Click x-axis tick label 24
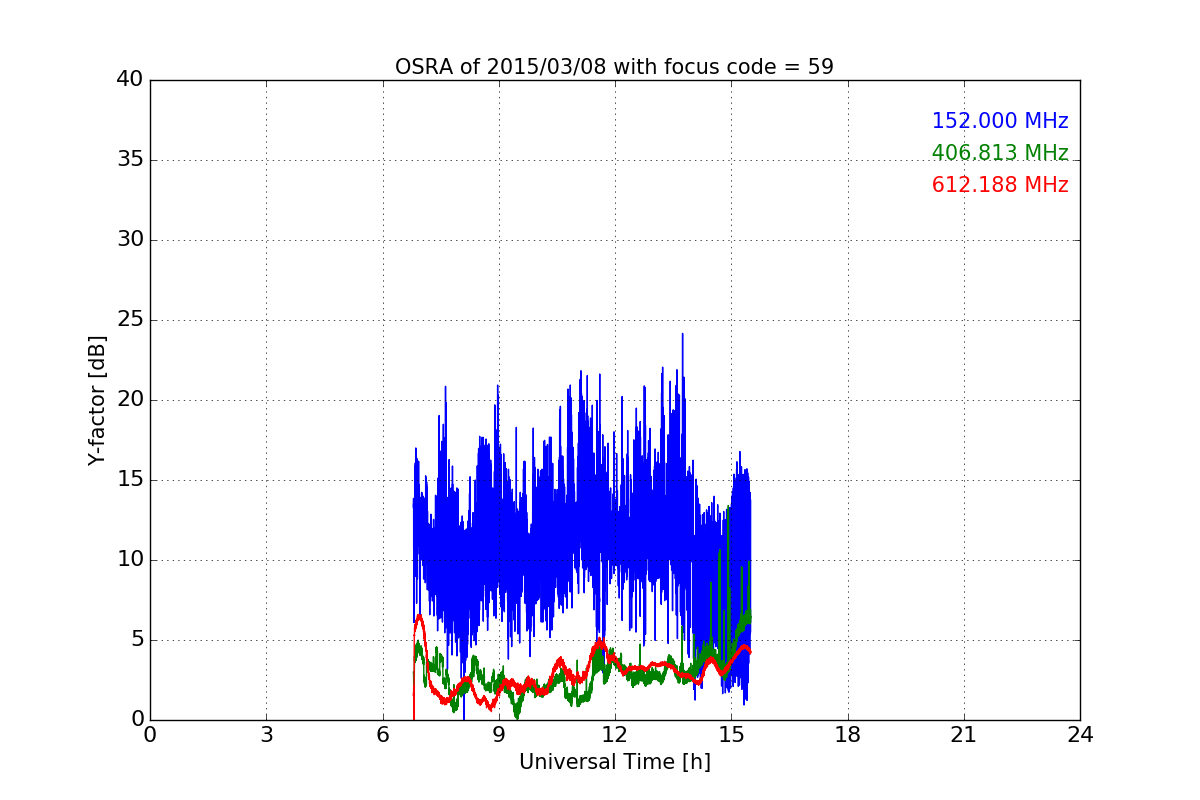1200x800 pixels. 1080,735
